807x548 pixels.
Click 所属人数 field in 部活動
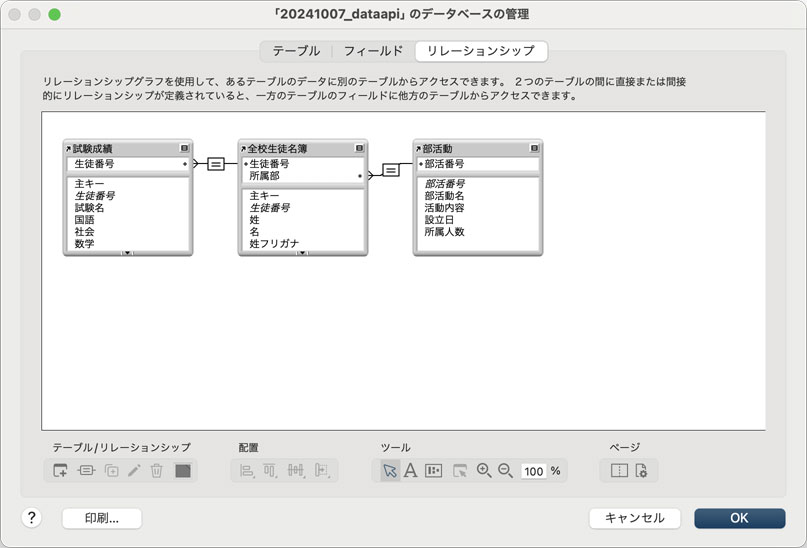pyautogui.click(x=445, y=232)
